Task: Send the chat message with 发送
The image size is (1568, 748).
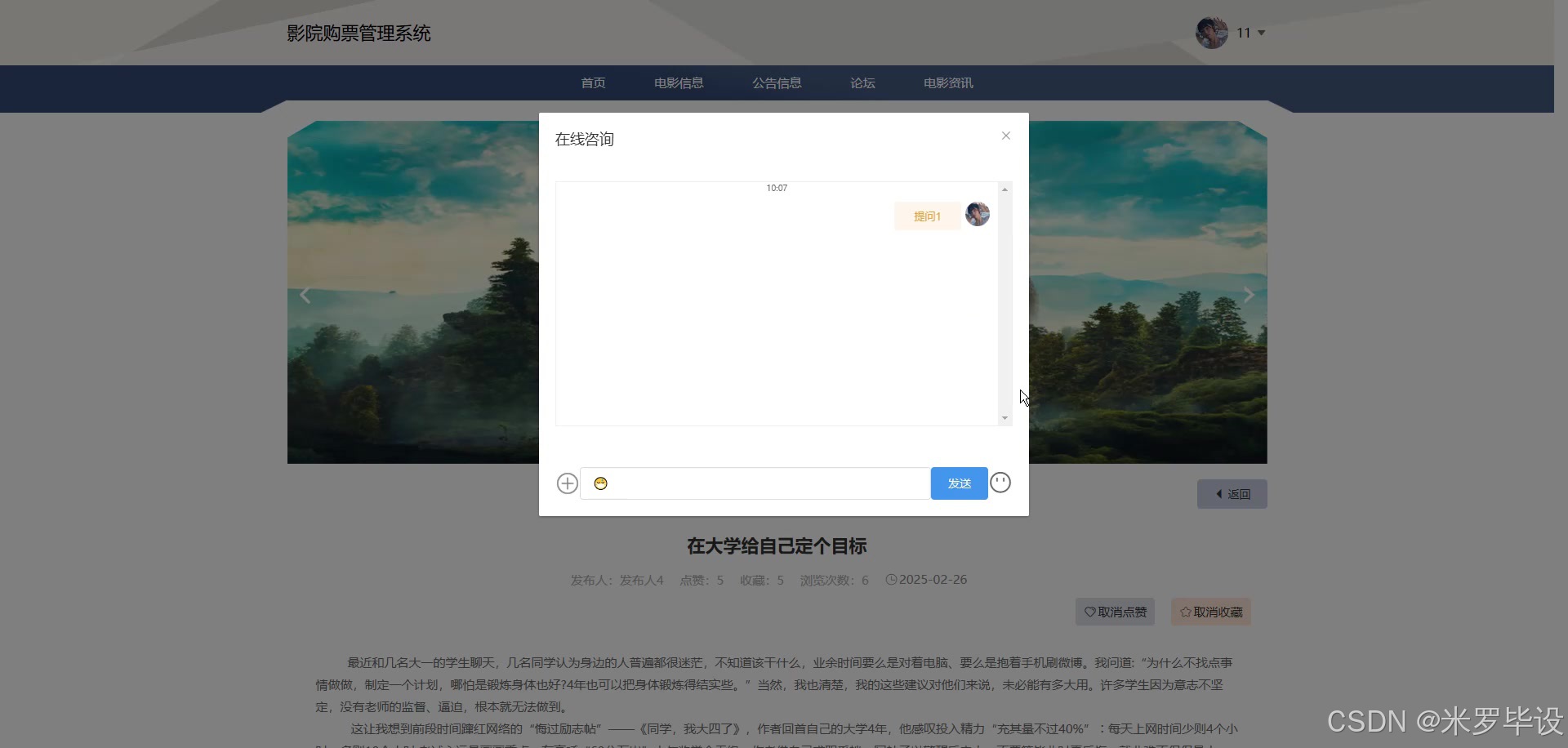Action: 960,483
